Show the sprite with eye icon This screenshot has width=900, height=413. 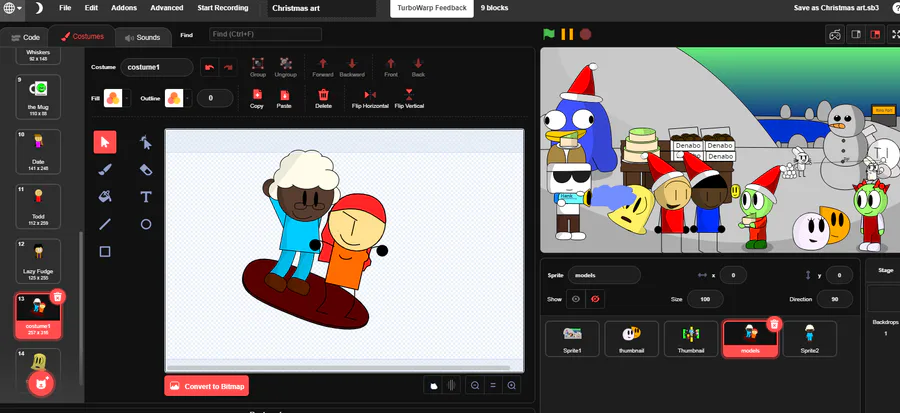click(576, 299)
